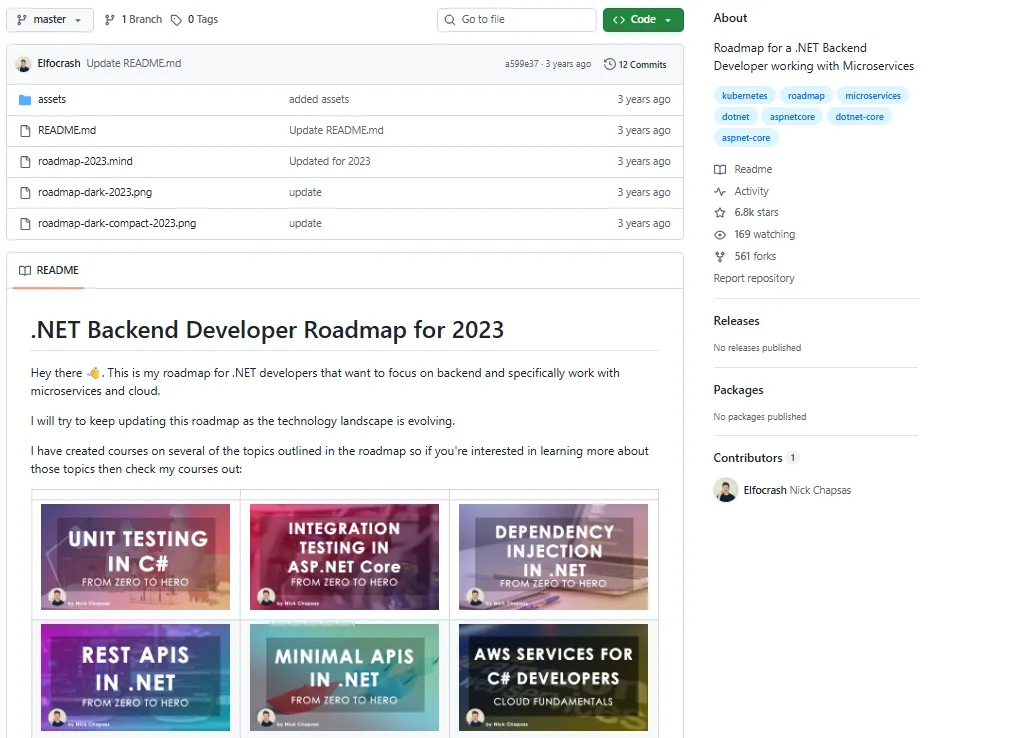Screen dimensions: 1009x738
Task: Open the Update README.md commit message
Action: click(x=134, y=63)
